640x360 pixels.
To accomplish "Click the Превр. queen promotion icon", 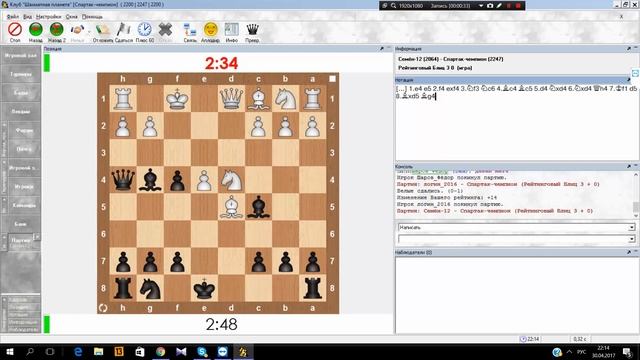I will (252, 30).
